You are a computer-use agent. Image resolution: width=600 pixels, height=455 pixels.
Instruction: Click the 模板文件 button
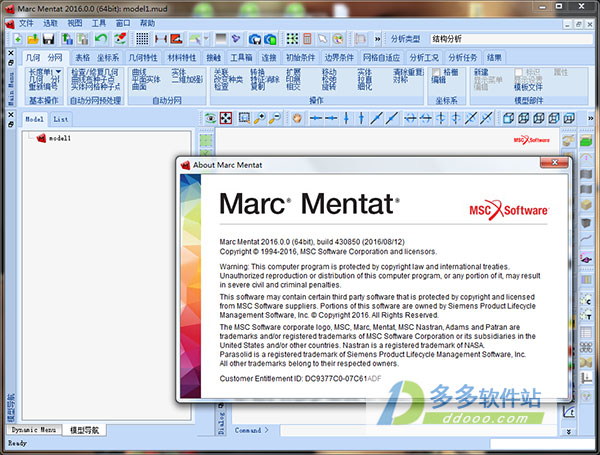(x=528, y=87)
